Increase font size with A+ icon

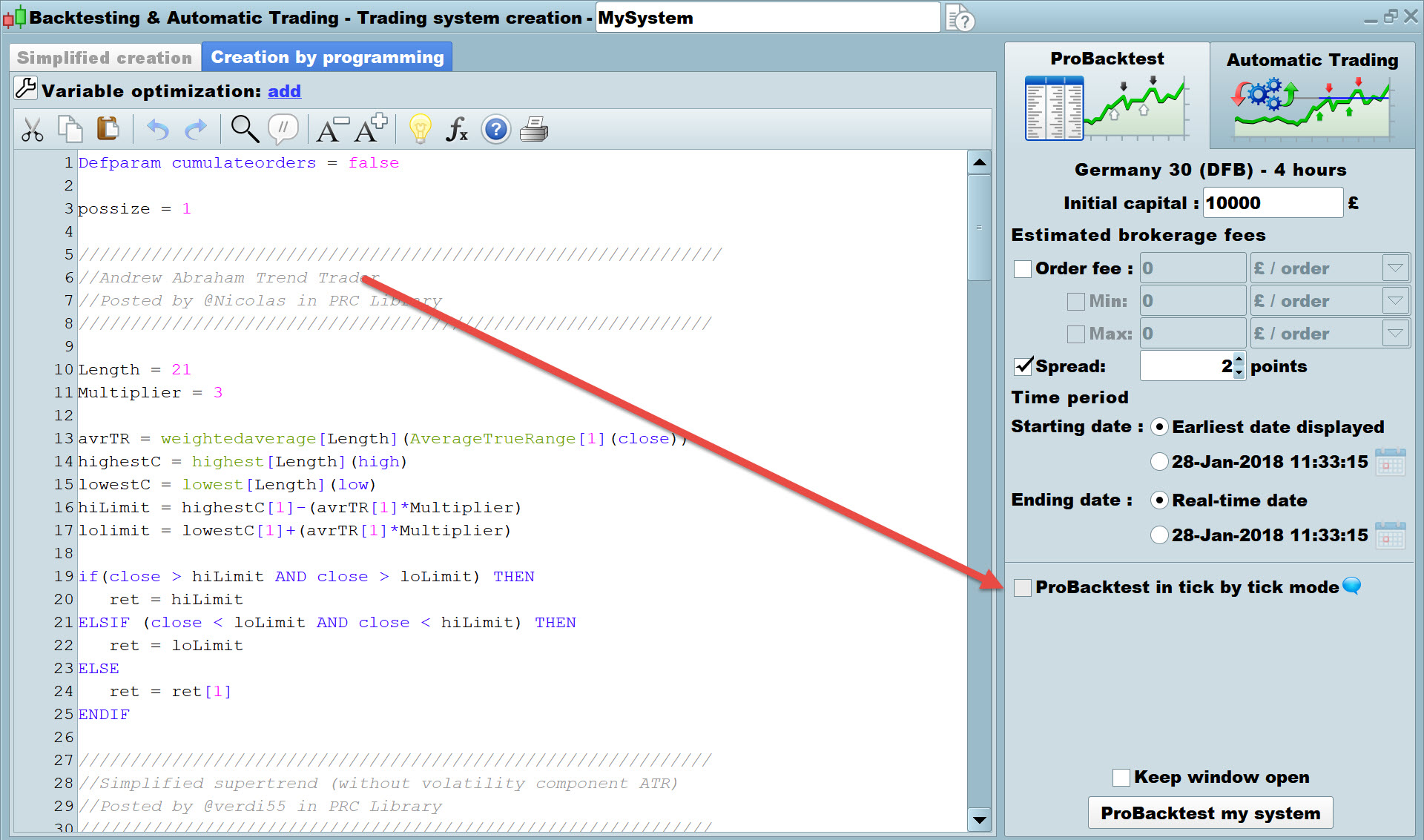(x=370, y=128)
